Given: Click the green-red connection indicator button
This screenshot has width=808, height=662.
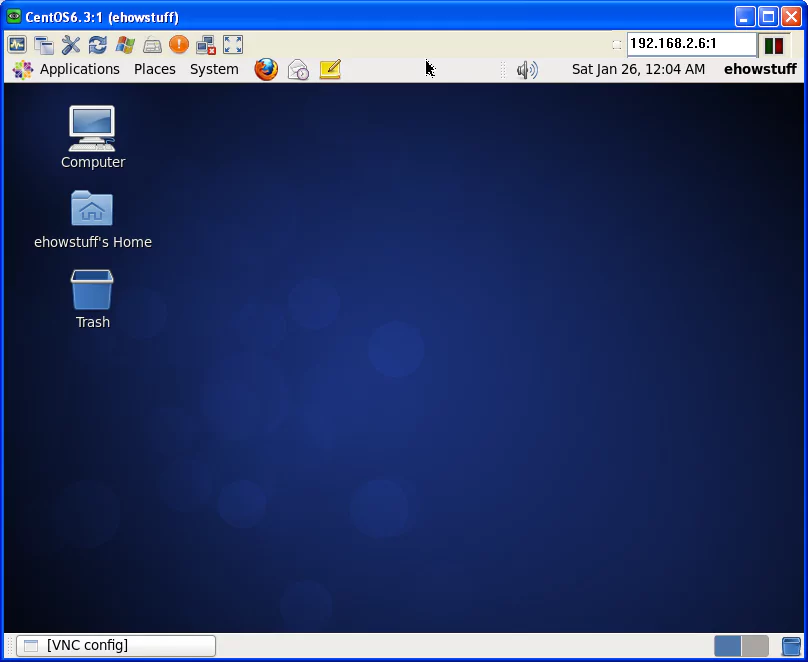Looking at the screenshot, I should coord(773,45).
